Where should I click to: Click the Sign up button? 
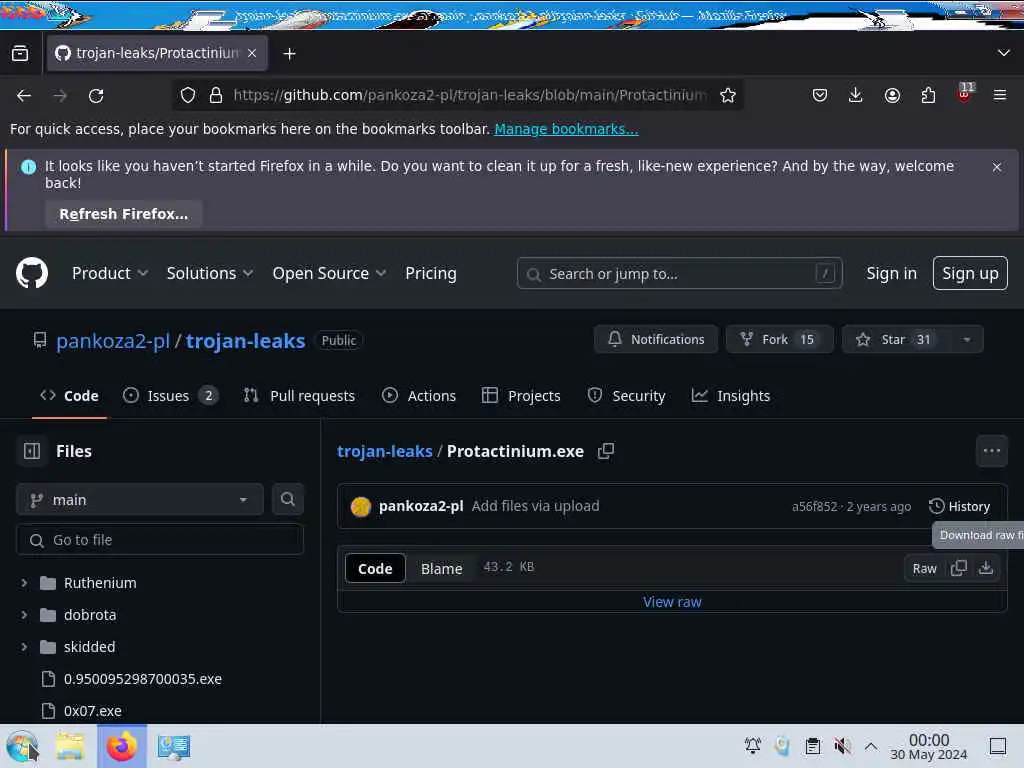coord(970,273)
